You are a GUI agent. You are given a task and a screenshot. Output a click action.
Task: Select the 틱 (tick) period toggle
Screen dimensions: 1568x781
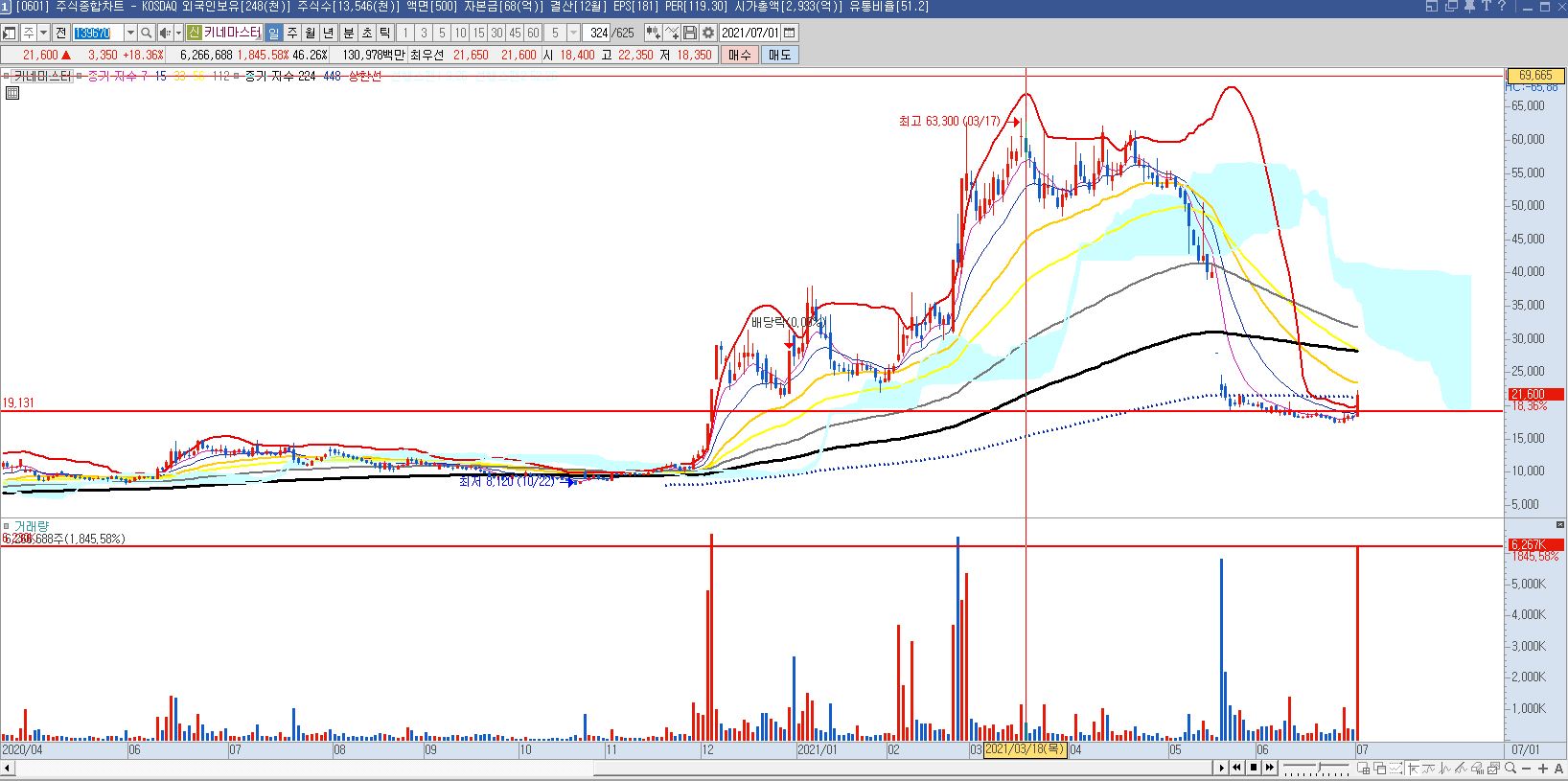click(x=384, y=33)
